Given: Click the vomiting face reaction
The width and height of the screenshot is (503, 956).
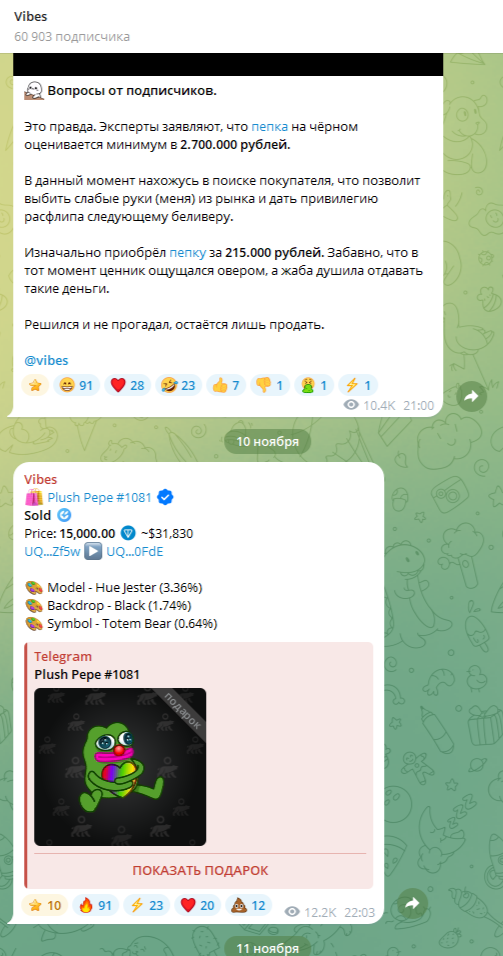Looking at the screenshot, I should tap(314, 385).
